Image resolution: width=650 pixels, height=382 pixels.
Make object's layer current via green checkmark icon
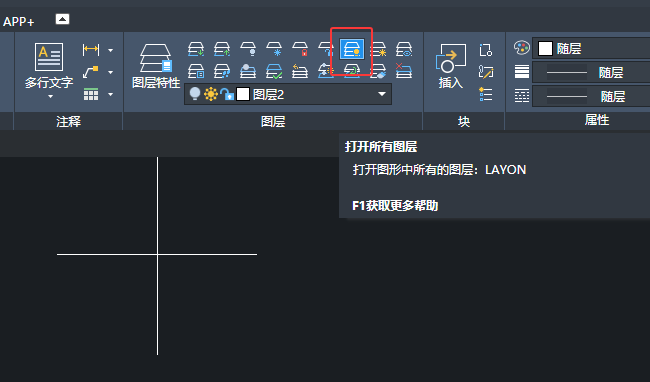click(x=274, y=71)
